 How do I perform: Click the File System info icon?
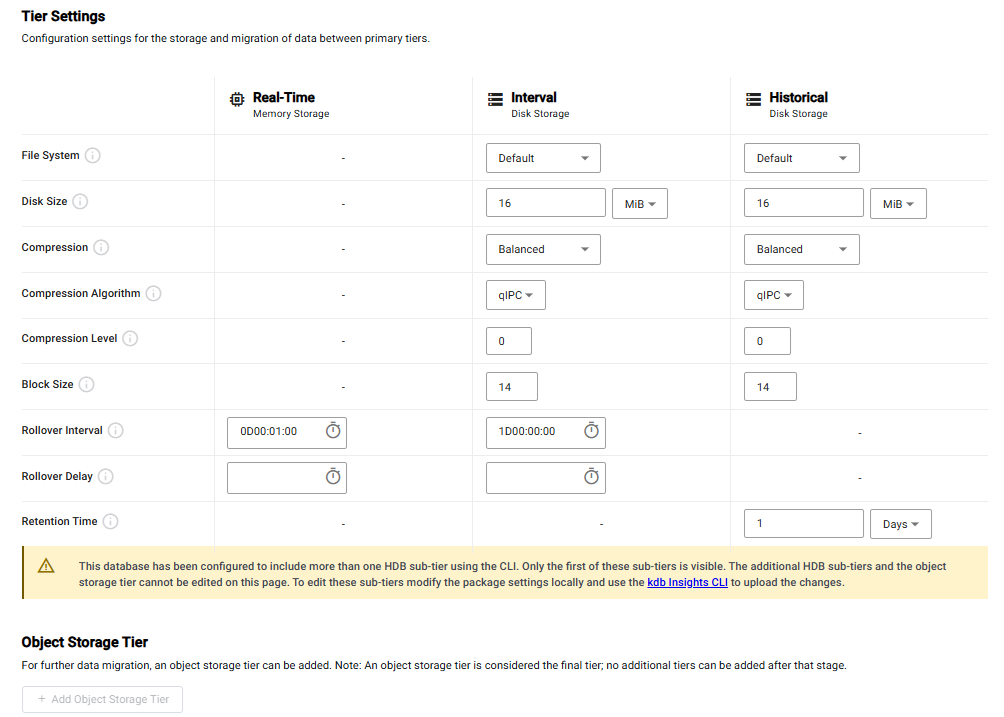pos(93,156)
